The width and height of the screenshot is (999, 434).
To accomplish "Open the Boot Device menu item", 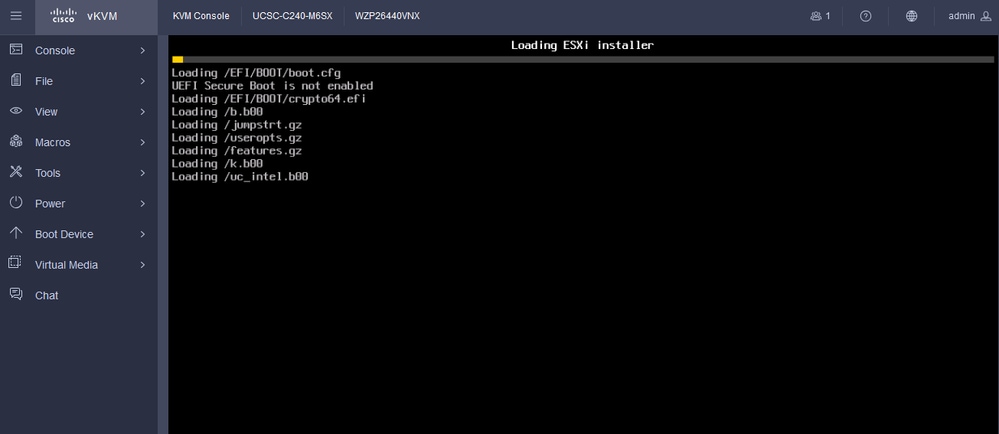I will tap(79, 234).
